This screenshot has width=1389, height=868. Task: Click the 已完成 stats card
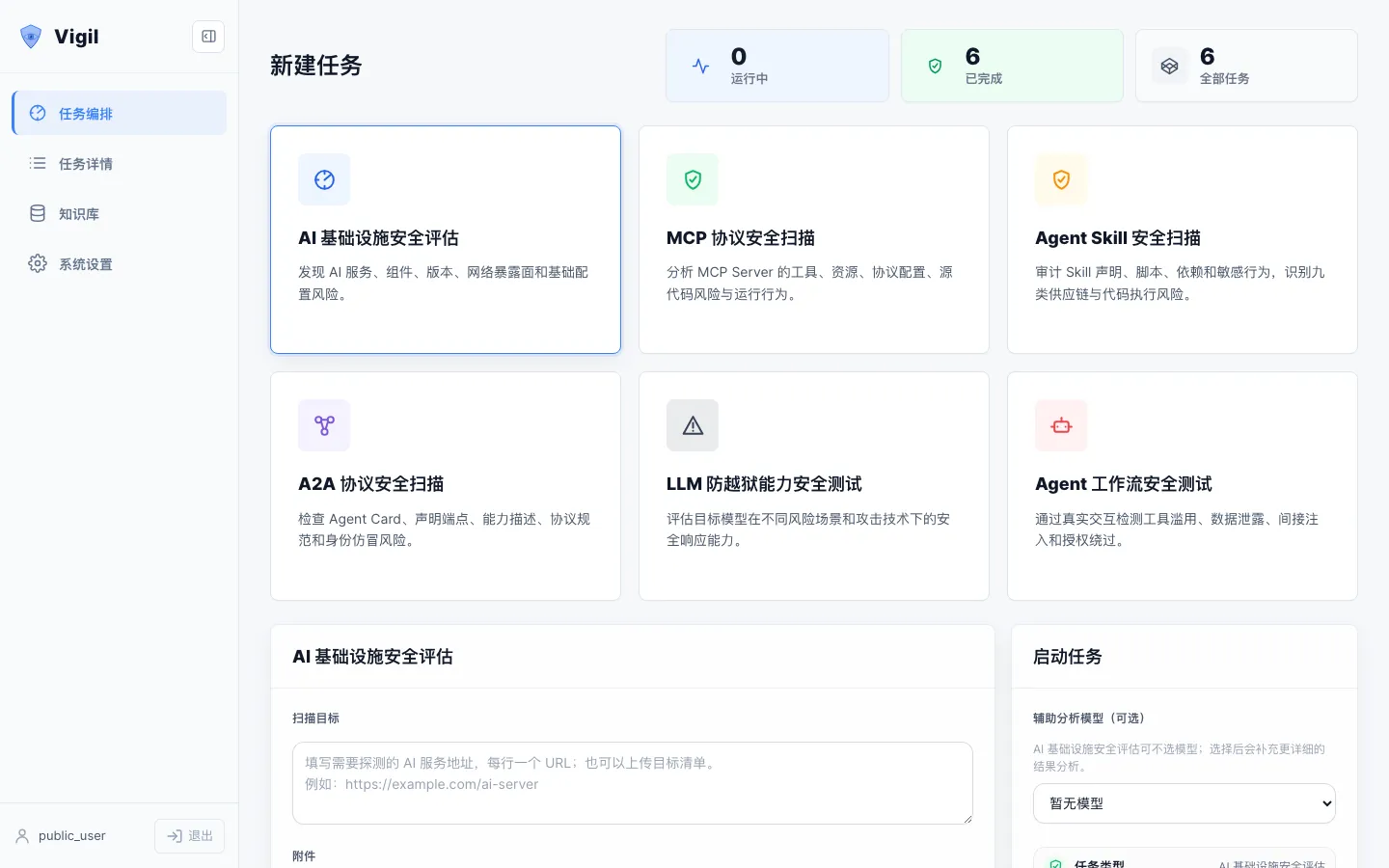click(1012, 66)
